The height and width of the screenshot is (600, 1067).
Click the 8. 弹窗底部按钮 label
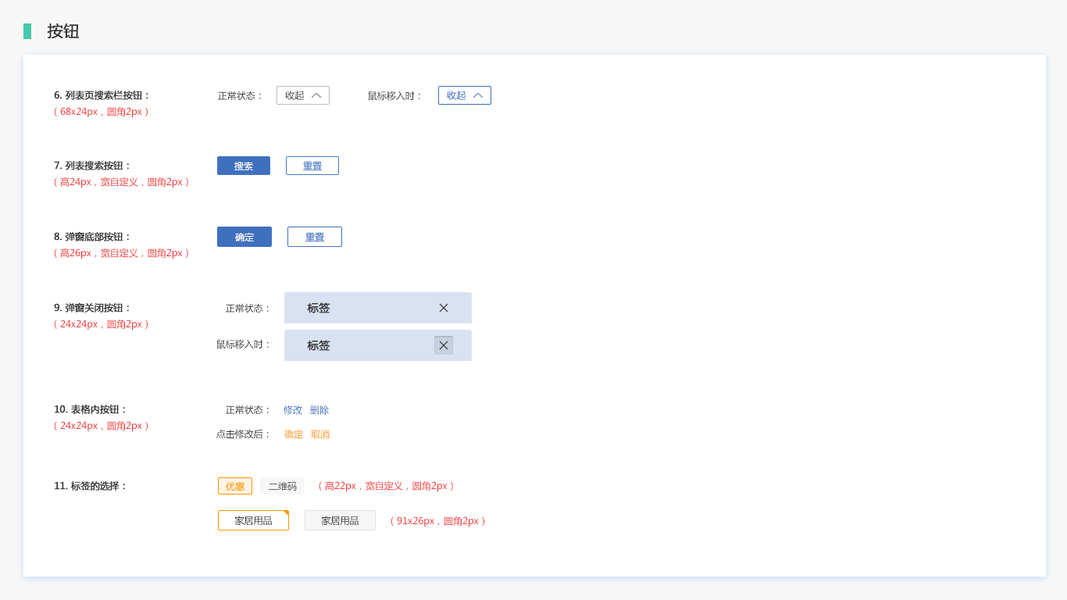[x=92, y=237]
